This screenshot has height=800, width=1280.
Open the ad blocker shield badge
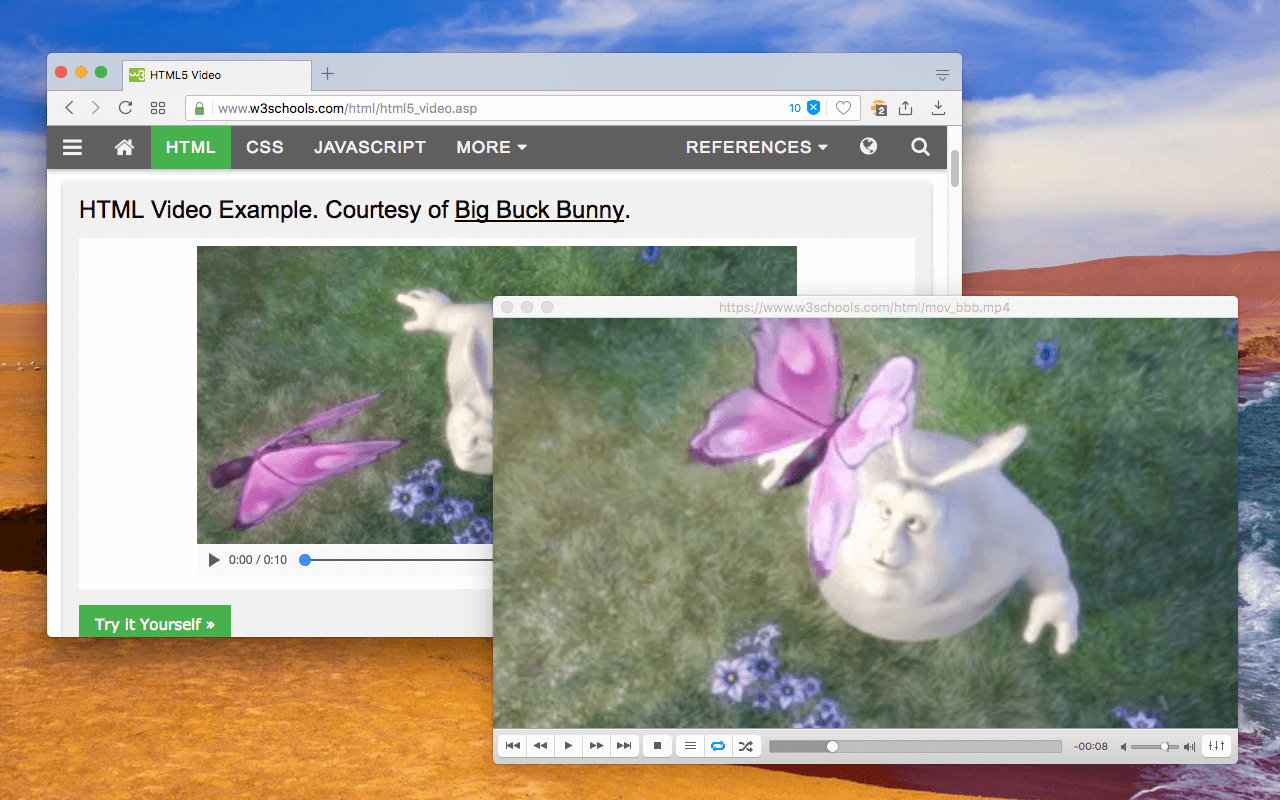[x=813, y=108]
